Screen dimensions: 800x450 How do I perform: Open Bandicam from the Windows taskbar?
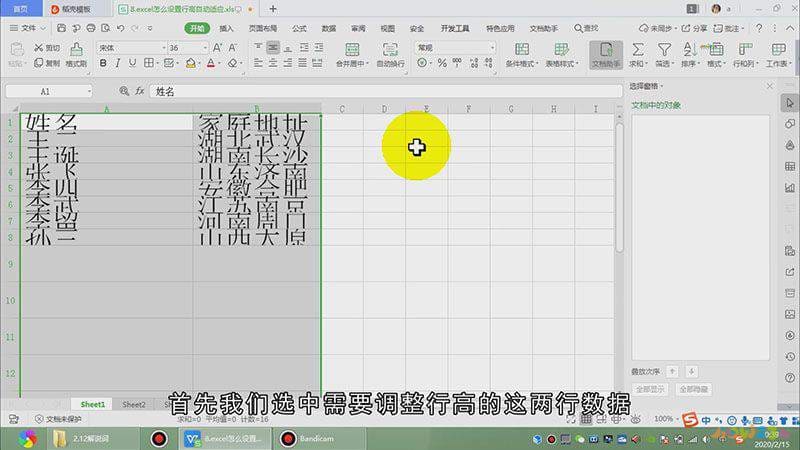pyautogui.click(x=320, y=438)
